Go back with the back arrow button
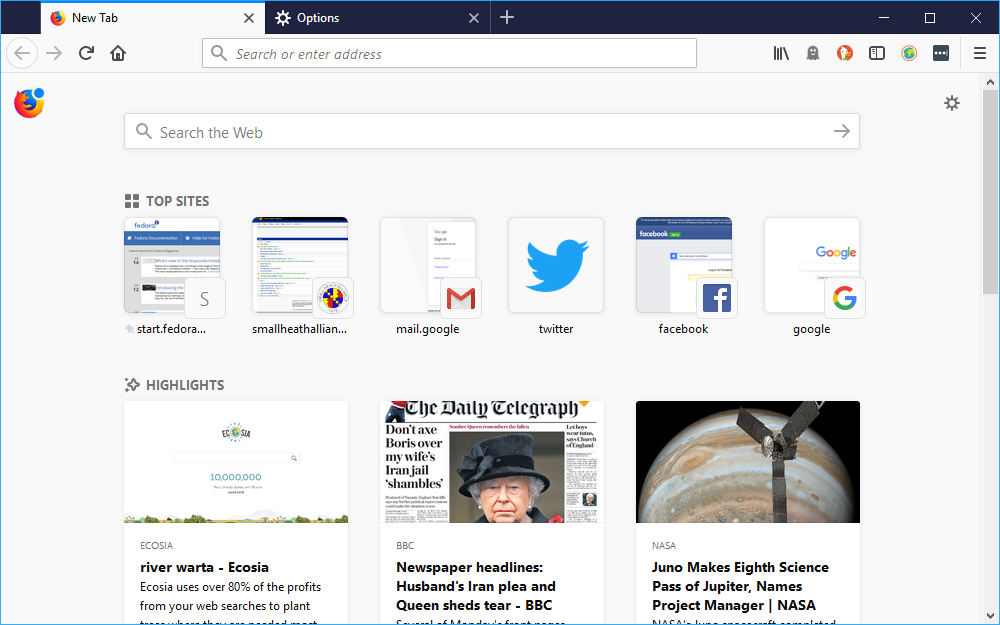Viewport: 1000px width, 625px height. coord(22,54)
